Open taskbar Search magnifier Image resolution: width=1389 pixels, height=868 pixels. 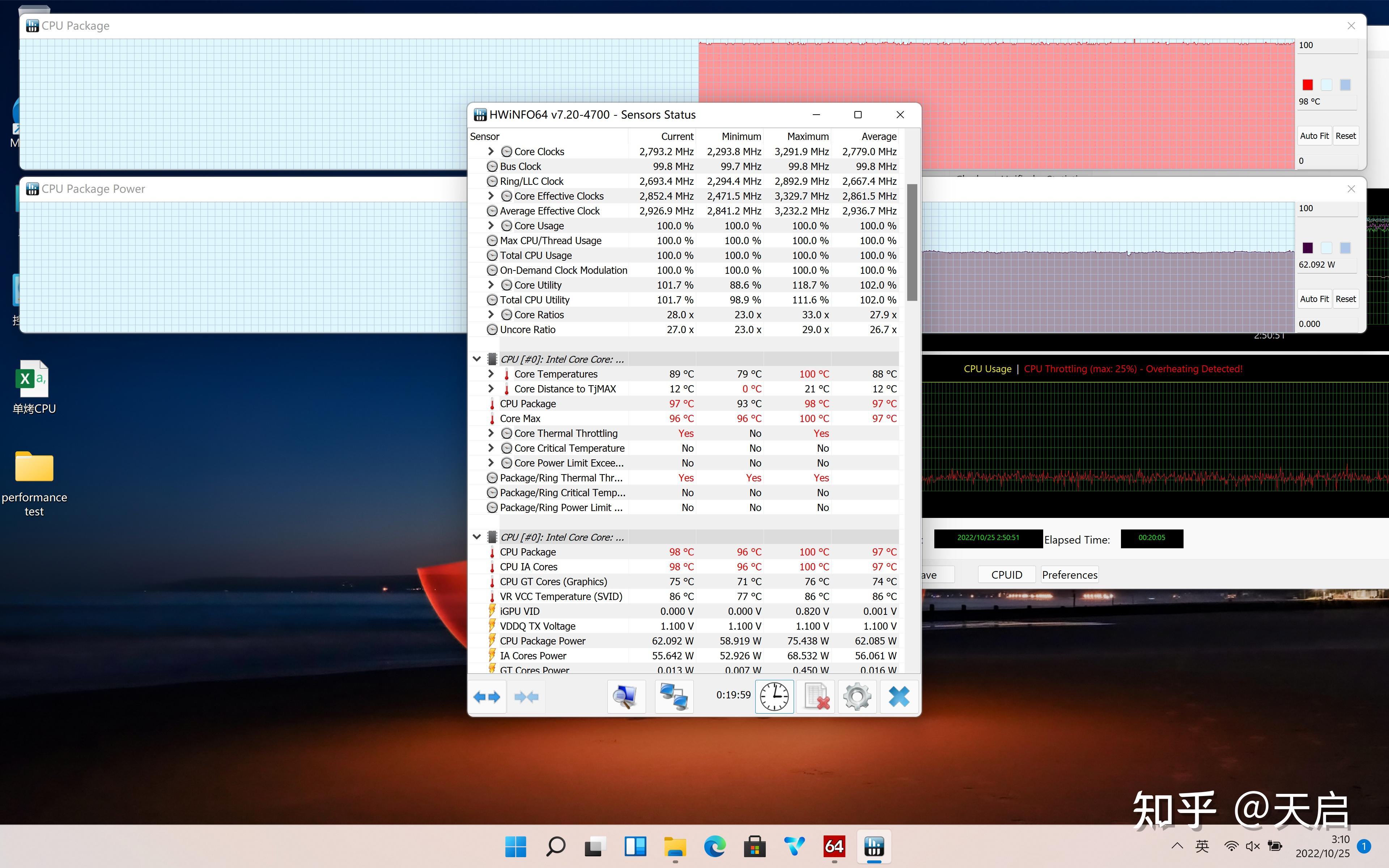click(x=555, y=846)
